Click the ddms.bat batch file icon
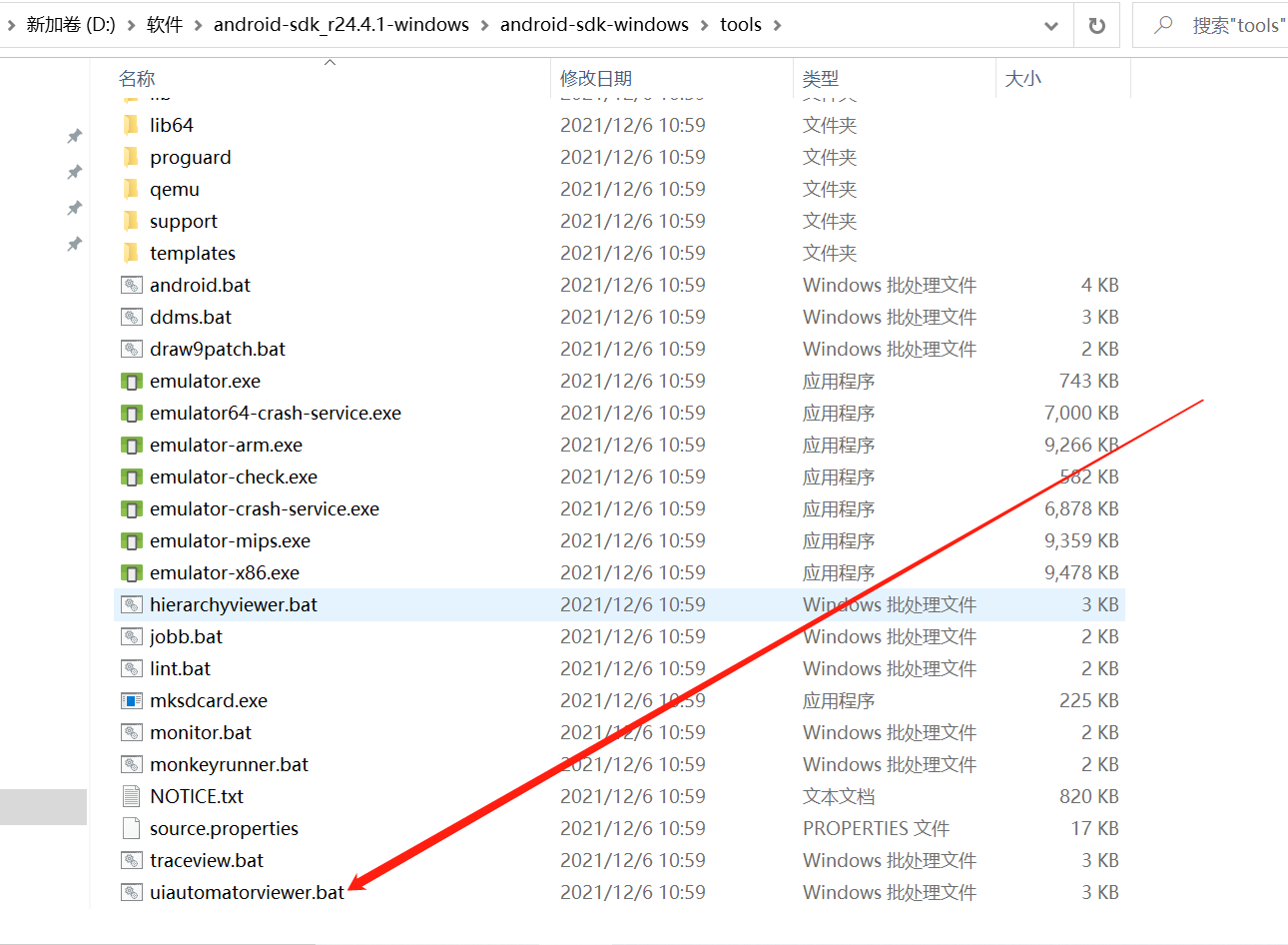Image resolution: width=1288 pixels, height=945 pixels. [x=131, y=317]
